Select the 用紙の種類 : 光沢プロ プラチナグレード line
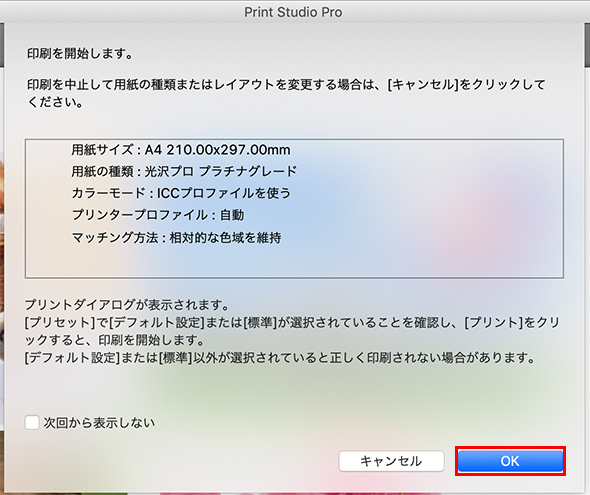590x495 pixels. 184,172
